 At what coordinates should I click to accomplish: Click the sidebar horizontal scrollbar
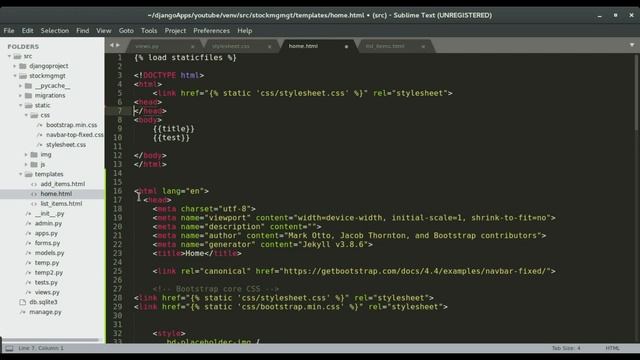51,340
